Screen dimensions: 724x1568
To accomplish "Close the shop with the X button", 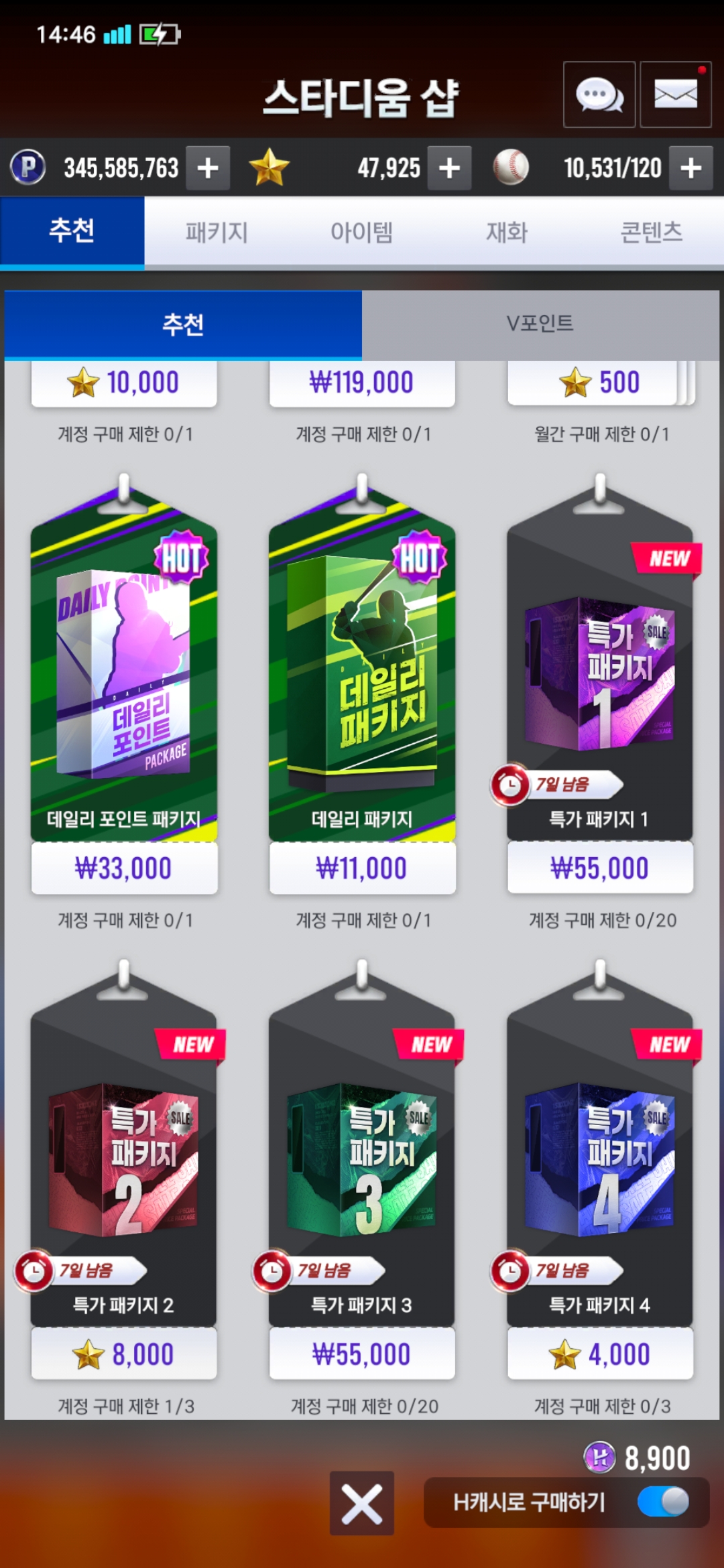I will click(x=362, y=1503).
